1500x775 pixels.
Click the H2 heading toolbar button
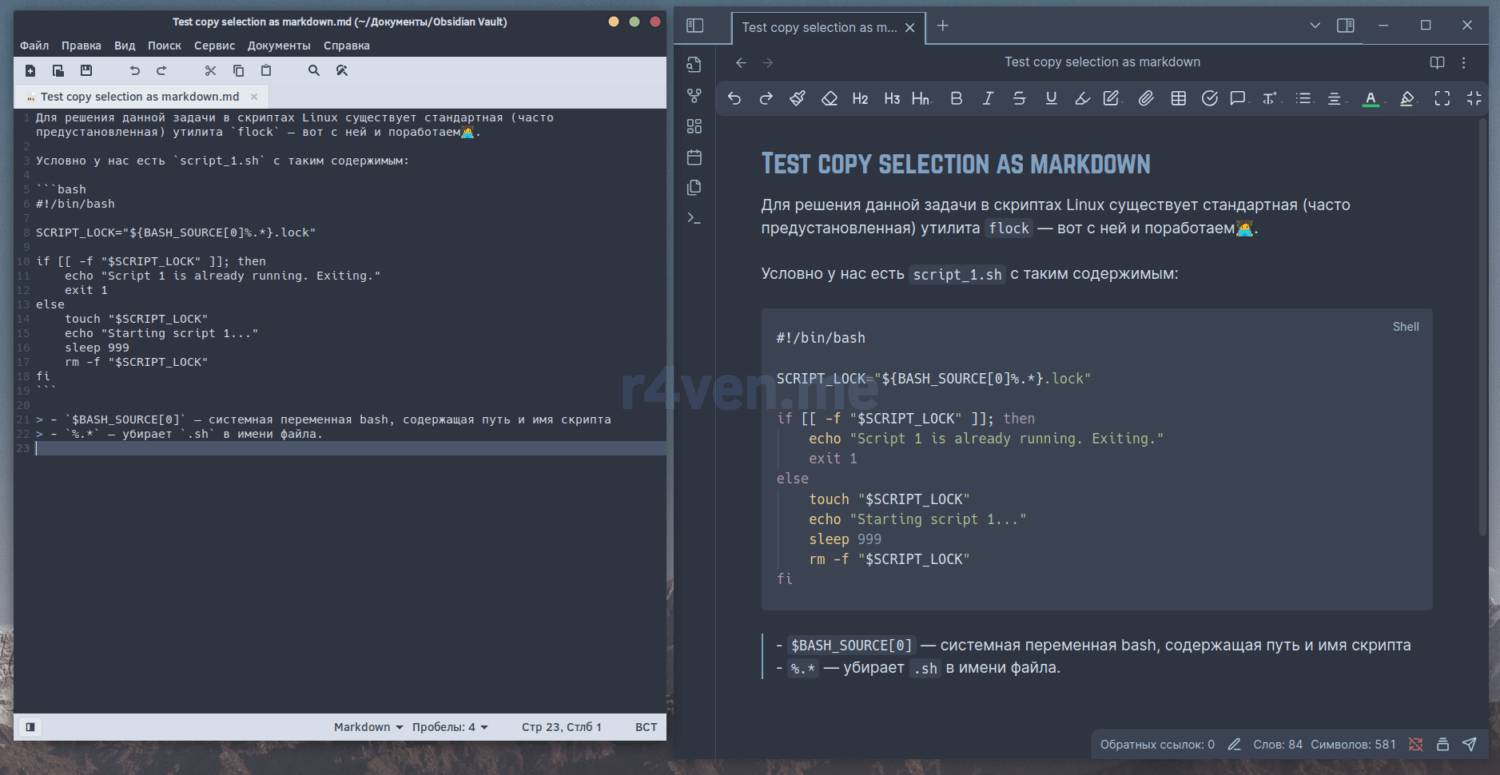click(860, 98)
